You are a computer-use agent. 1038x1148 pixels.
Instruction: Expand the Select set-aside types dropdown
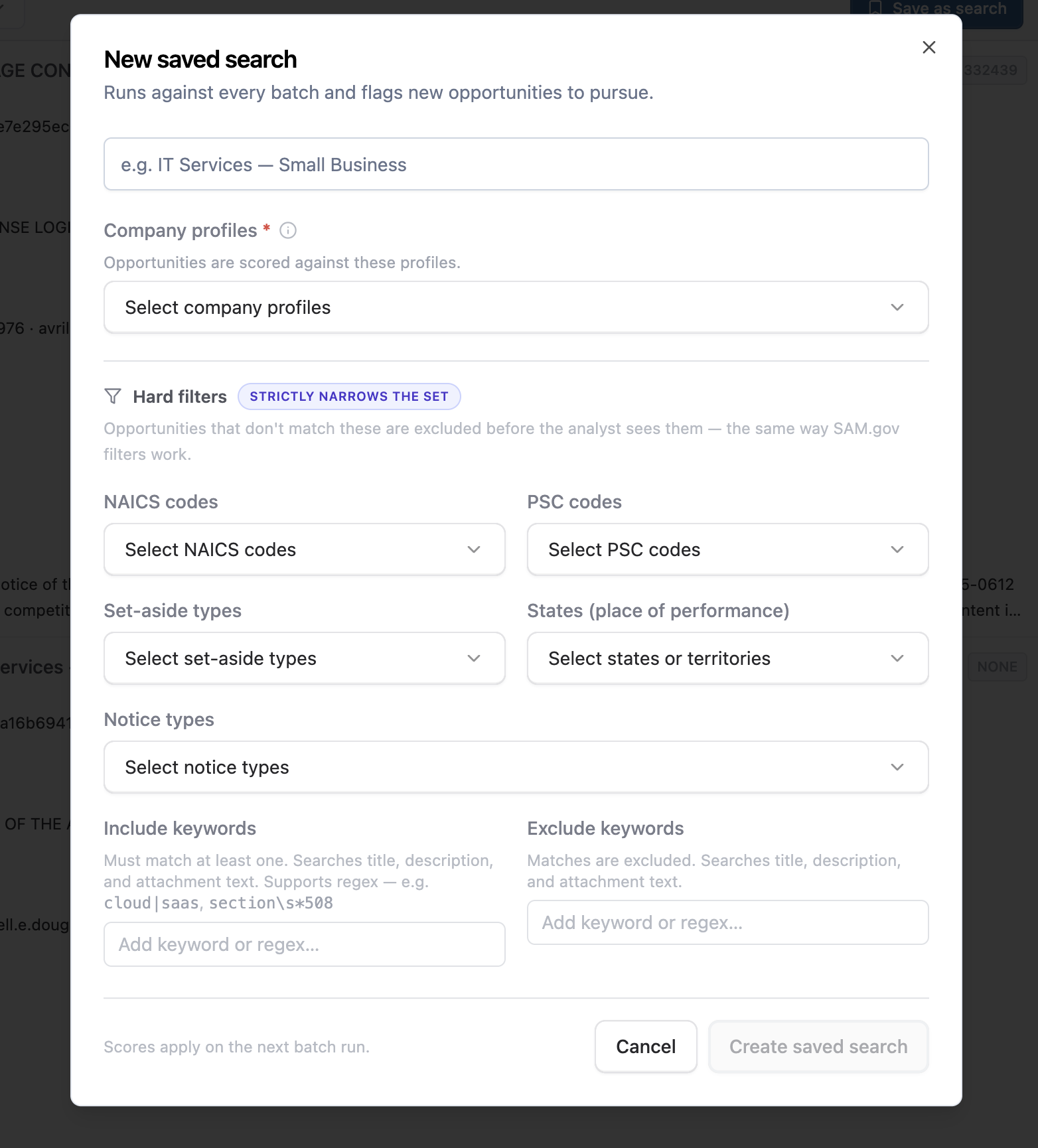coord(304,658)
